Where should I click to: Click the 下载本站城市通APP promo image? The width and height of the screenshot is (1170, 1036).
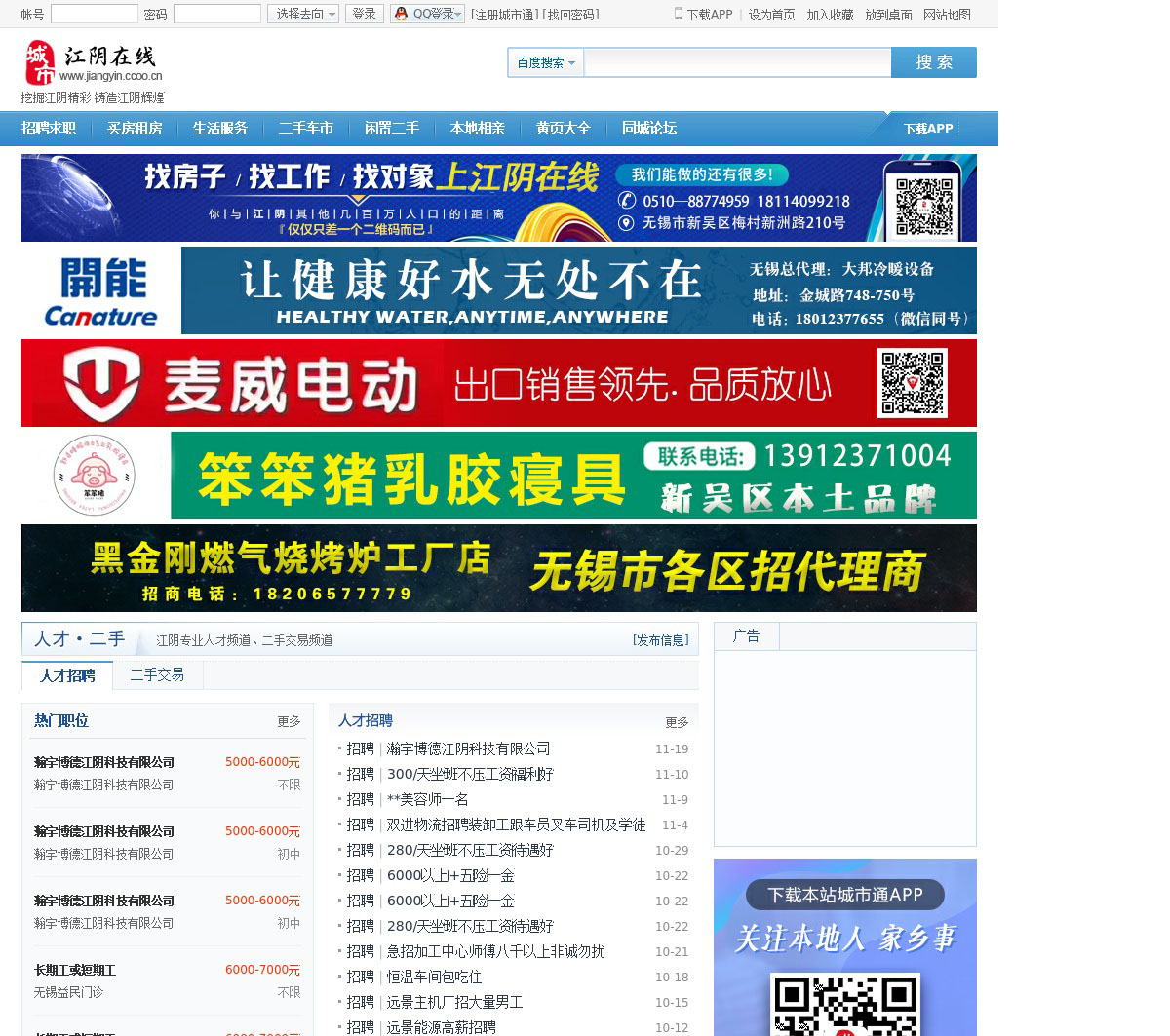point(845,947)
